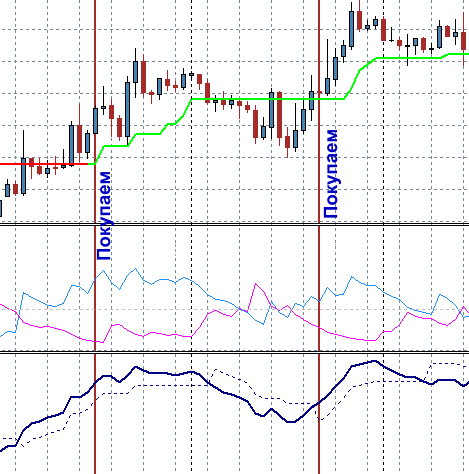This screenshot has width=469, height=474.
Task: Click the upper-right flat green line segment
Action: click(x=409, y=58)
